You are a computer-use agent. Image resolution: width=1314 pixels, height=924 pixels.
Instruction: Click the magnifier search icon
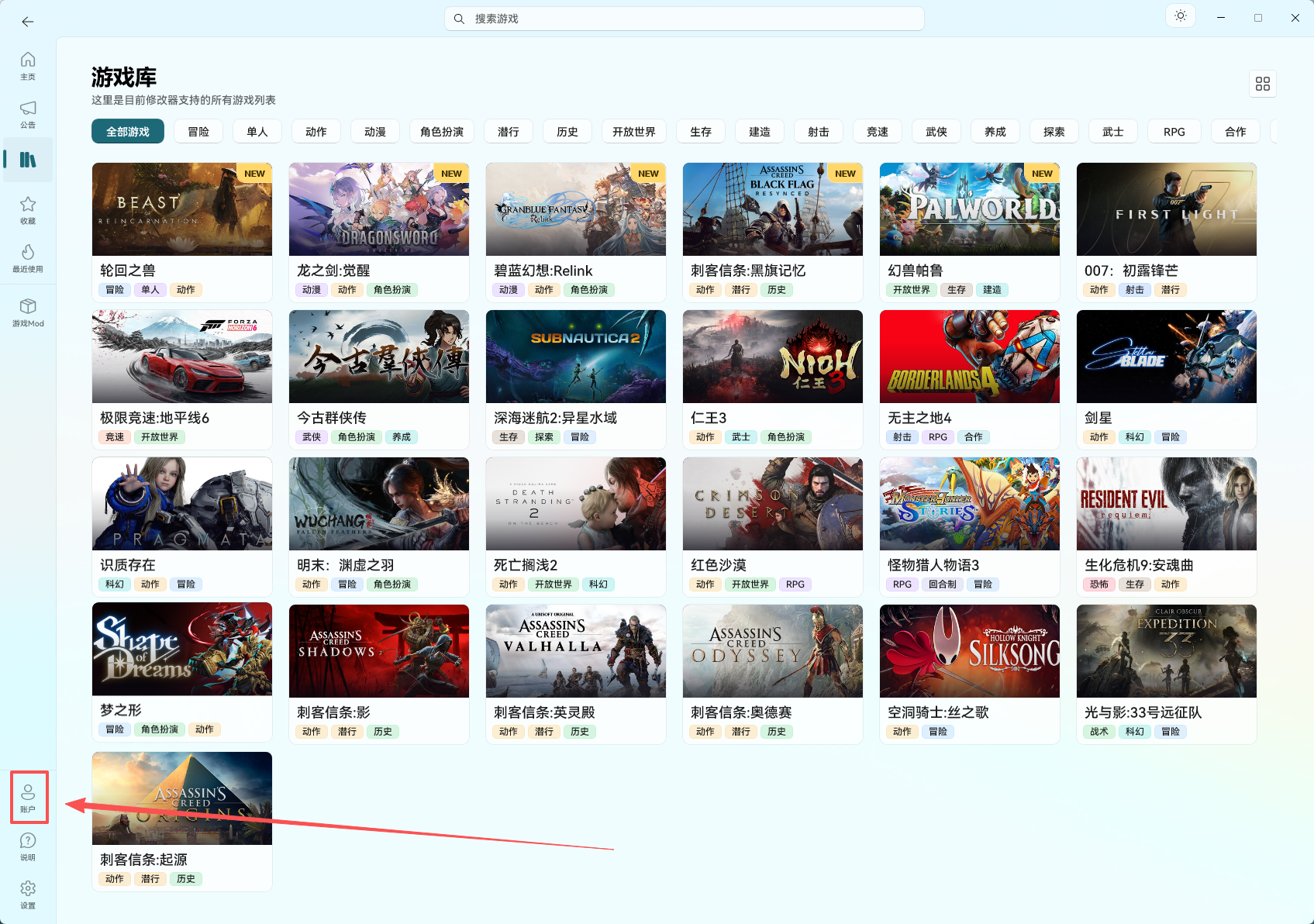[459, 19]
